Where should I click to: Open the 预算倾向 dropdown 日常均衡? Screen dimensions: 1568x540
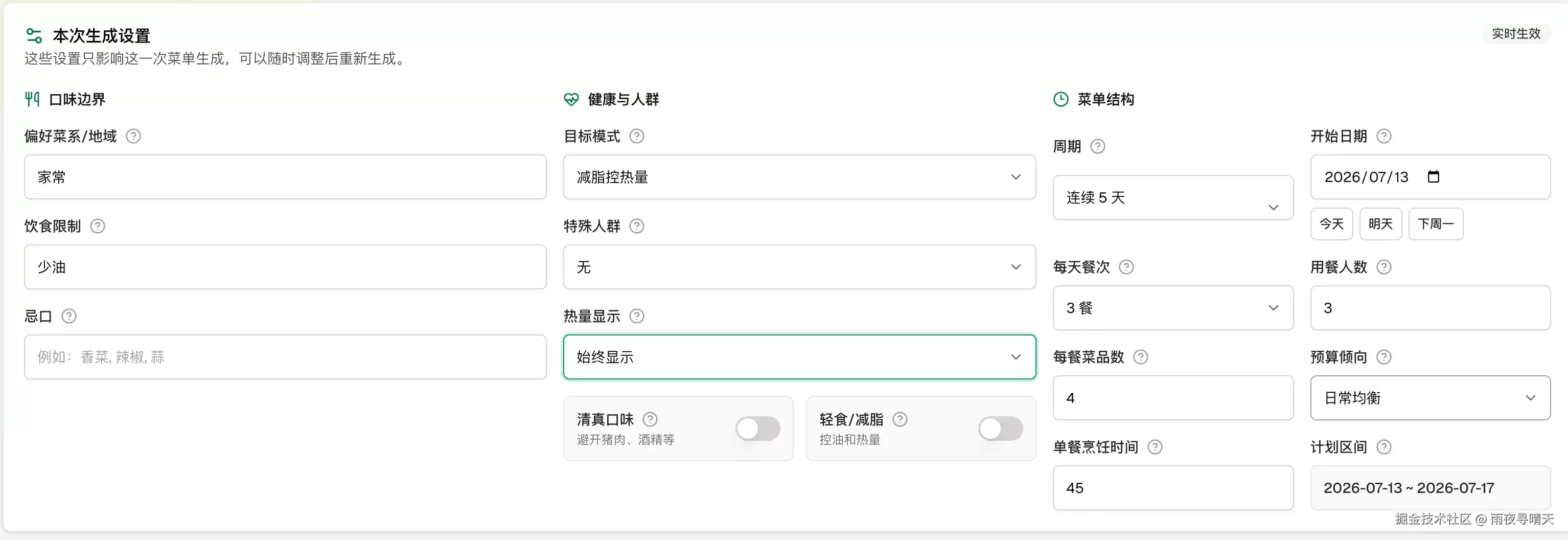click(1430, 397)
